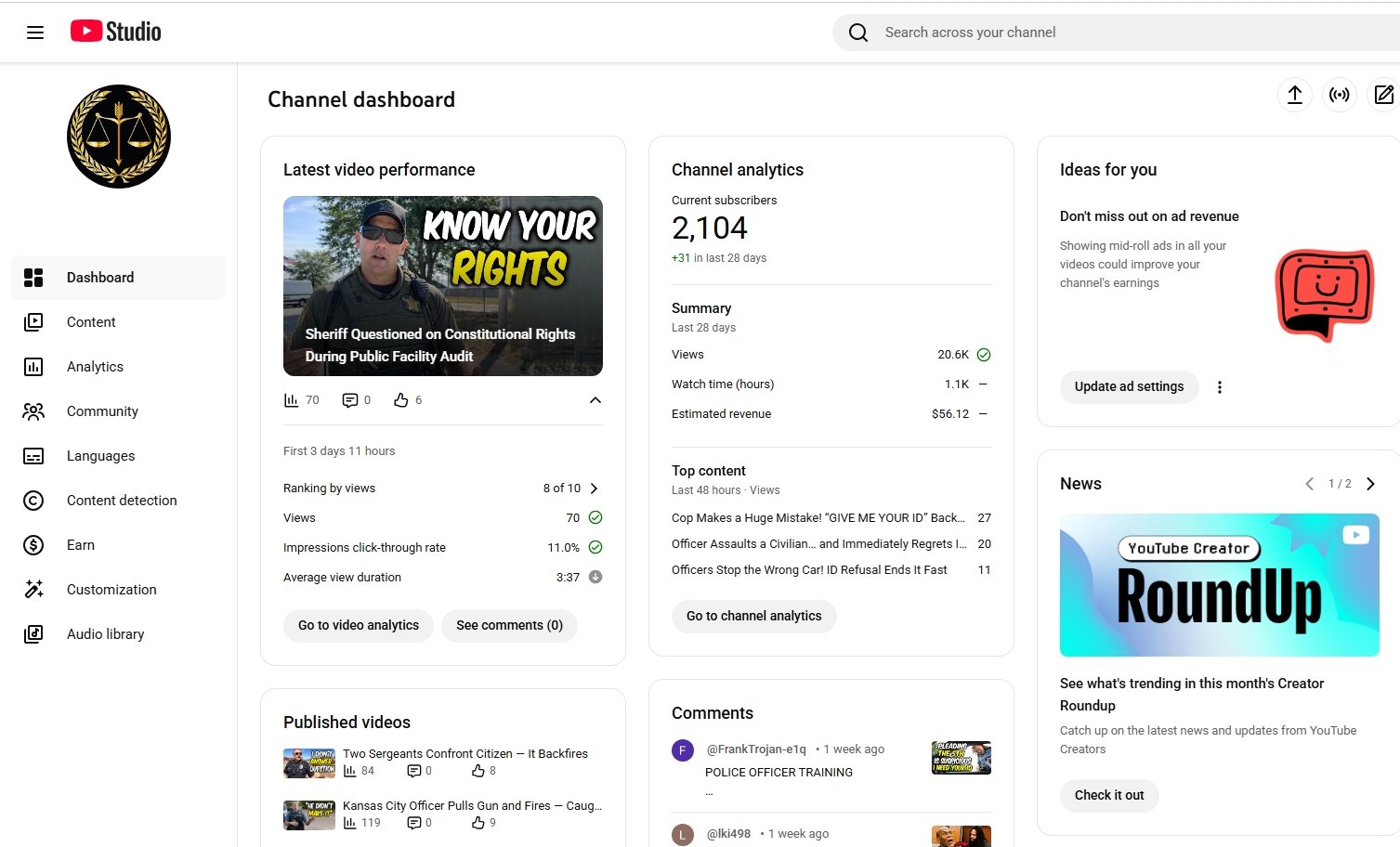The height and width of the screenshot is (847, 1400).
Task: Click Go to video analytics button
Action: (359, 625)
